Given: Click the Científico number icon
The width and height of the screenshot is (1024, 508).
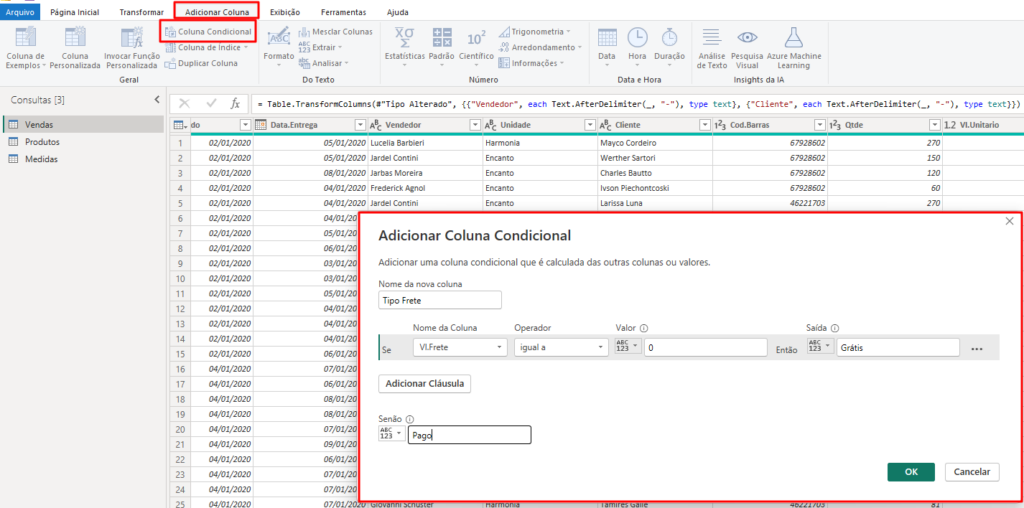Looking at the screenshot, I should coord(476,39).
